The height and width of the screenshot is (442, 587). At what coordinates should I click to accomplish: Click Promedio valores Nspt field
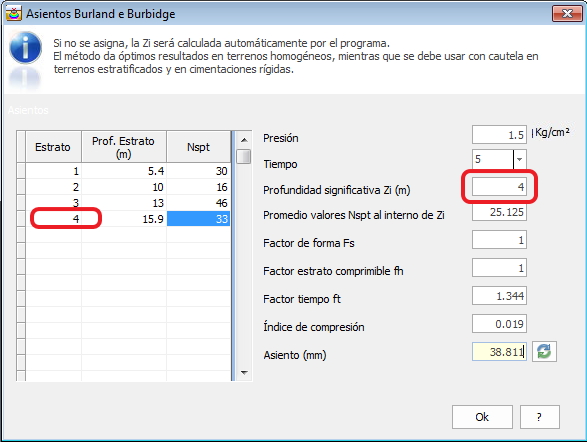(x=499, y=212)
